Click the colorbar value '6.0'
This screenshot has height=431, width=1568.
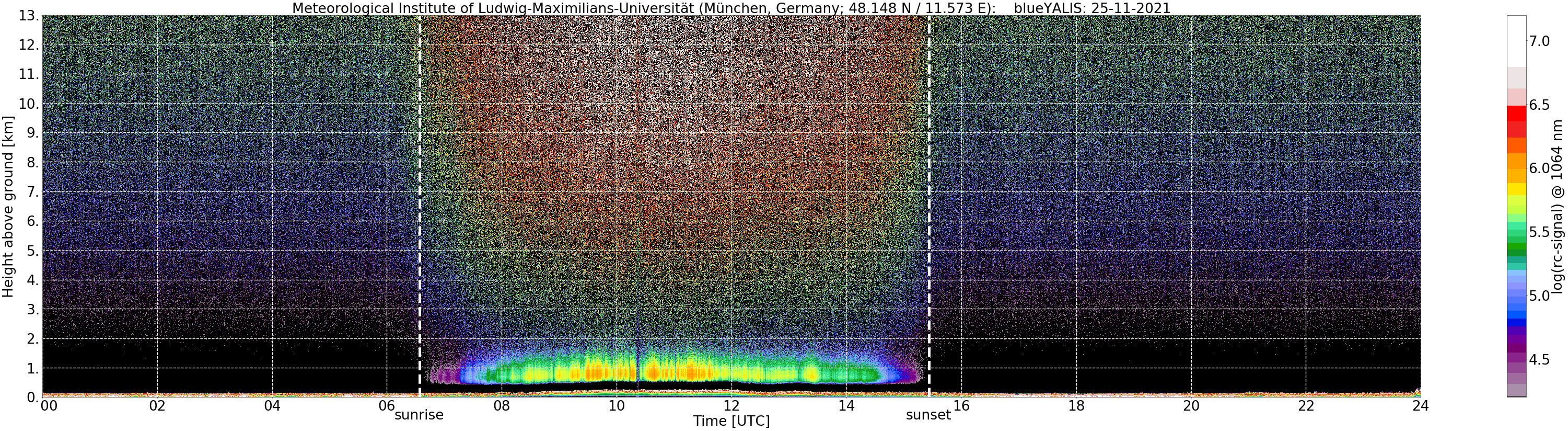(x=1539, y=168)
